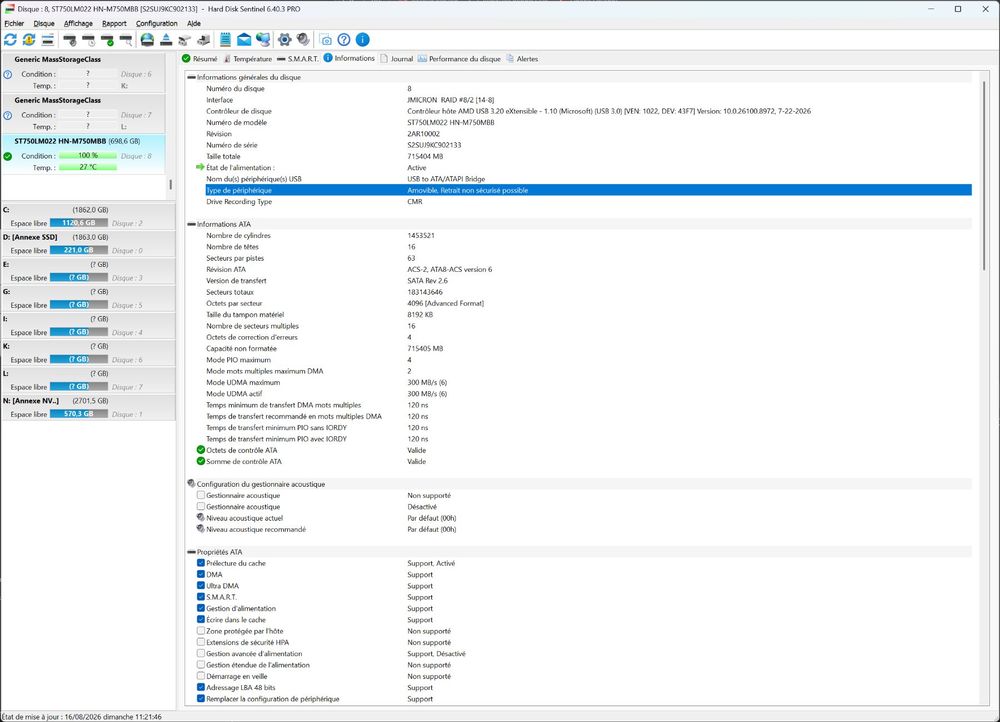Open the send email report icon
The image size is (1000, 722).
[244, 40]
